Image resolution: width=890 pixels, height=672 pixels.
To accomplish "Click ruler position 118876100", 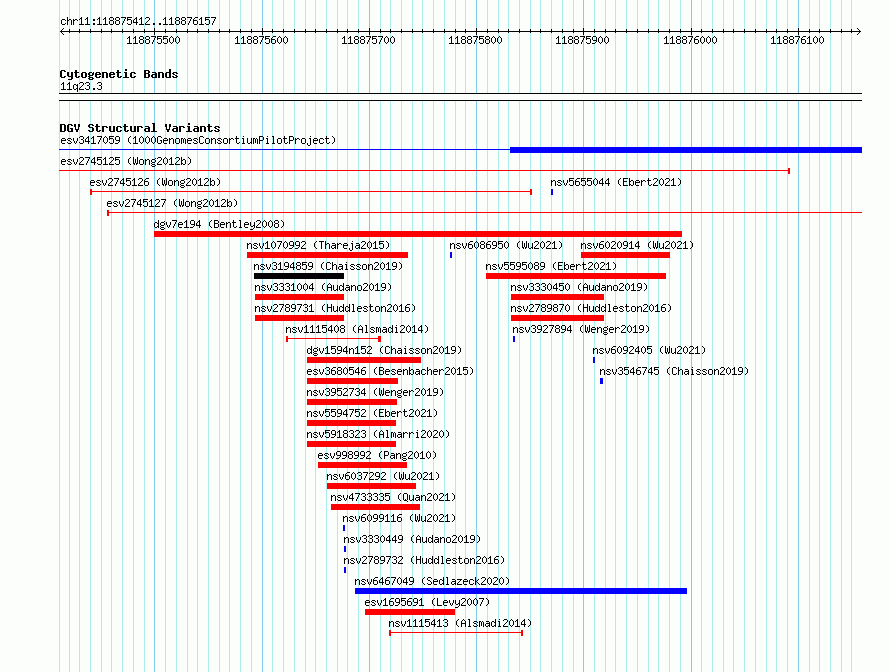I will 797,40.
